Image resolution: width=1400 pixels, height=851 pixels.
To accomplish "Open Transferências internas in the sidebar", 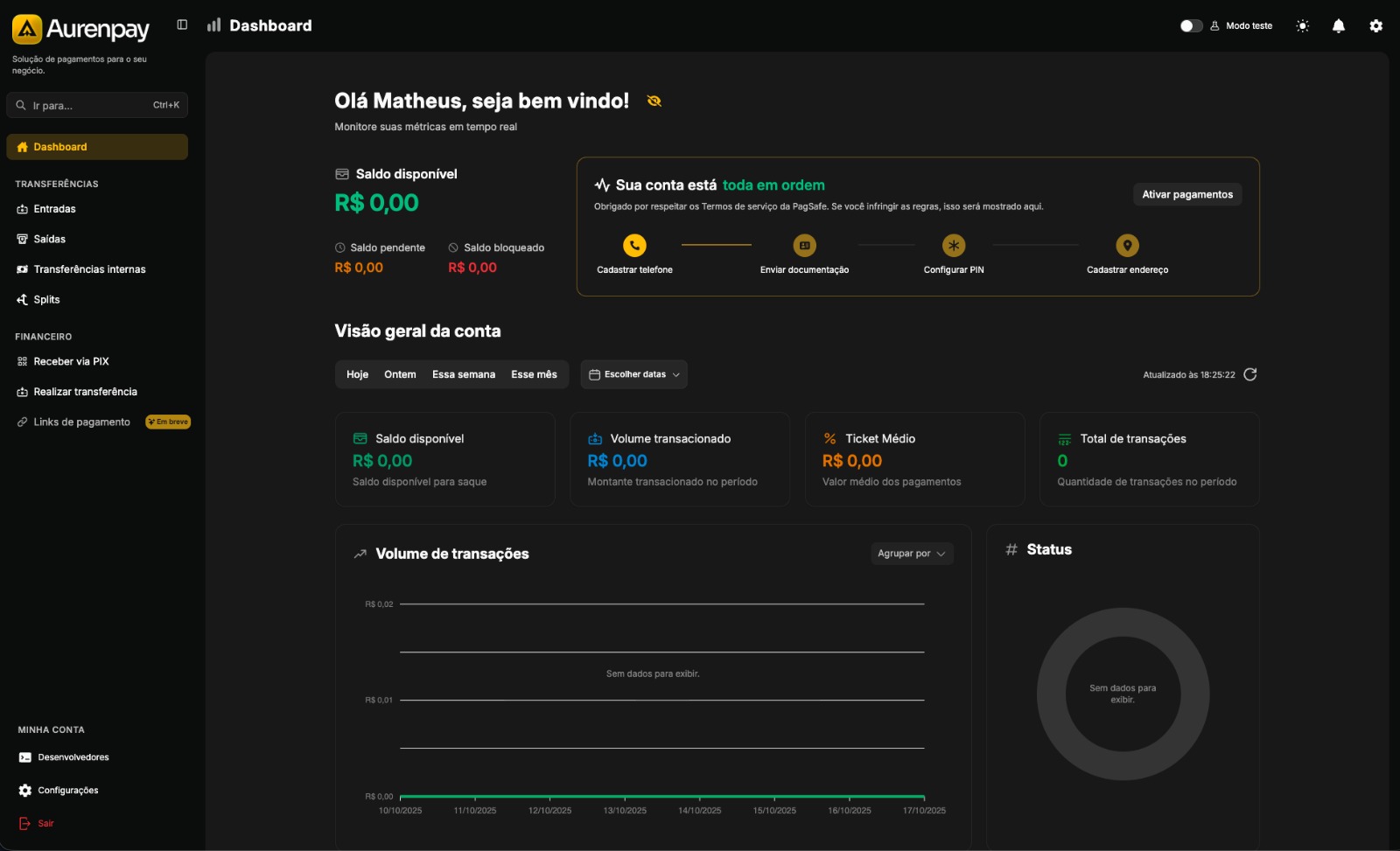I will coord(89,269).
